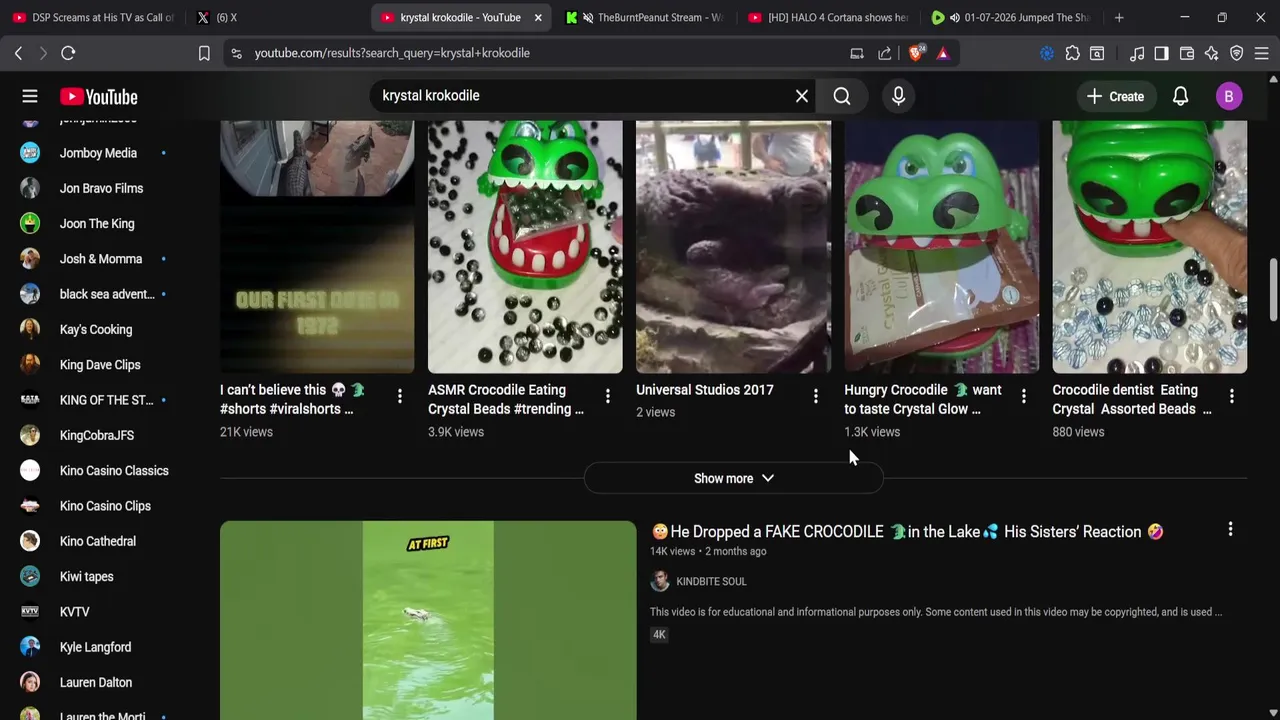Switch to 01-07-2026 Jumped The Shark tab

click(1011, 17)
